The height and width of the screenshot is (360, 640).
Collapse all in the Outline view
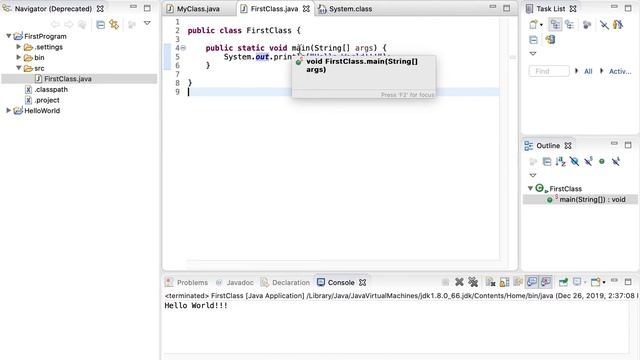coord(547,162)
